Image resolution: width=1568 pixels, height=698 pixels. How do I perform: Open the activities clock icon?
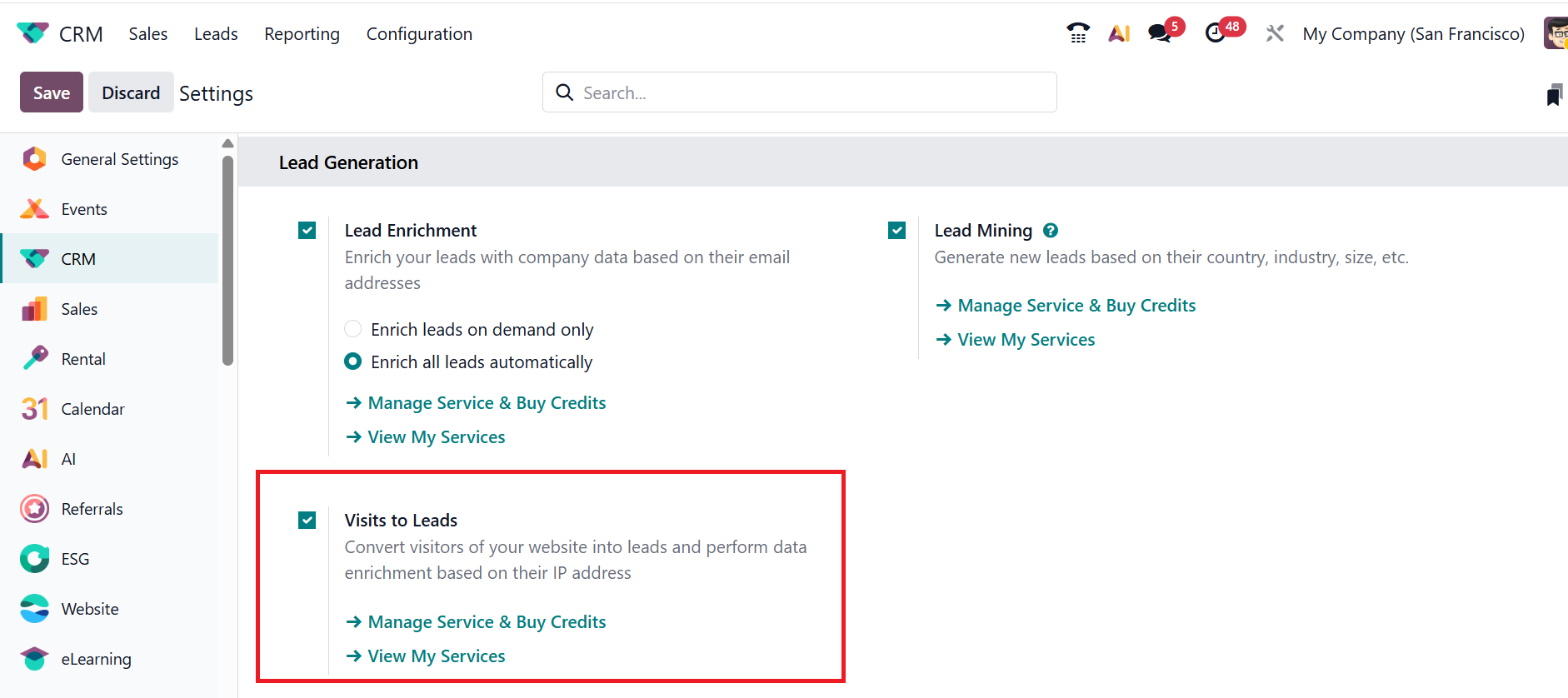[1216, 33]
